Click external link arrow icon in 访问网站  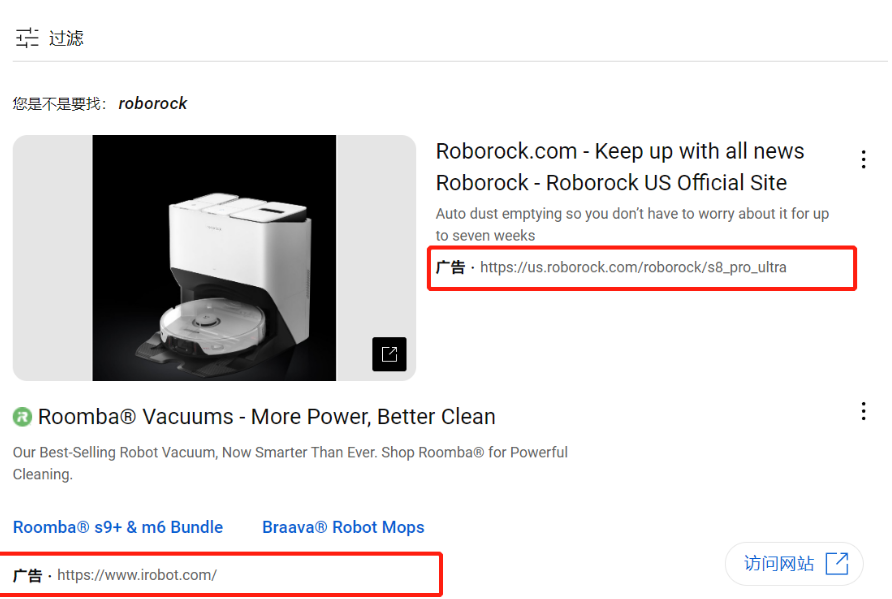click(837, 564)
